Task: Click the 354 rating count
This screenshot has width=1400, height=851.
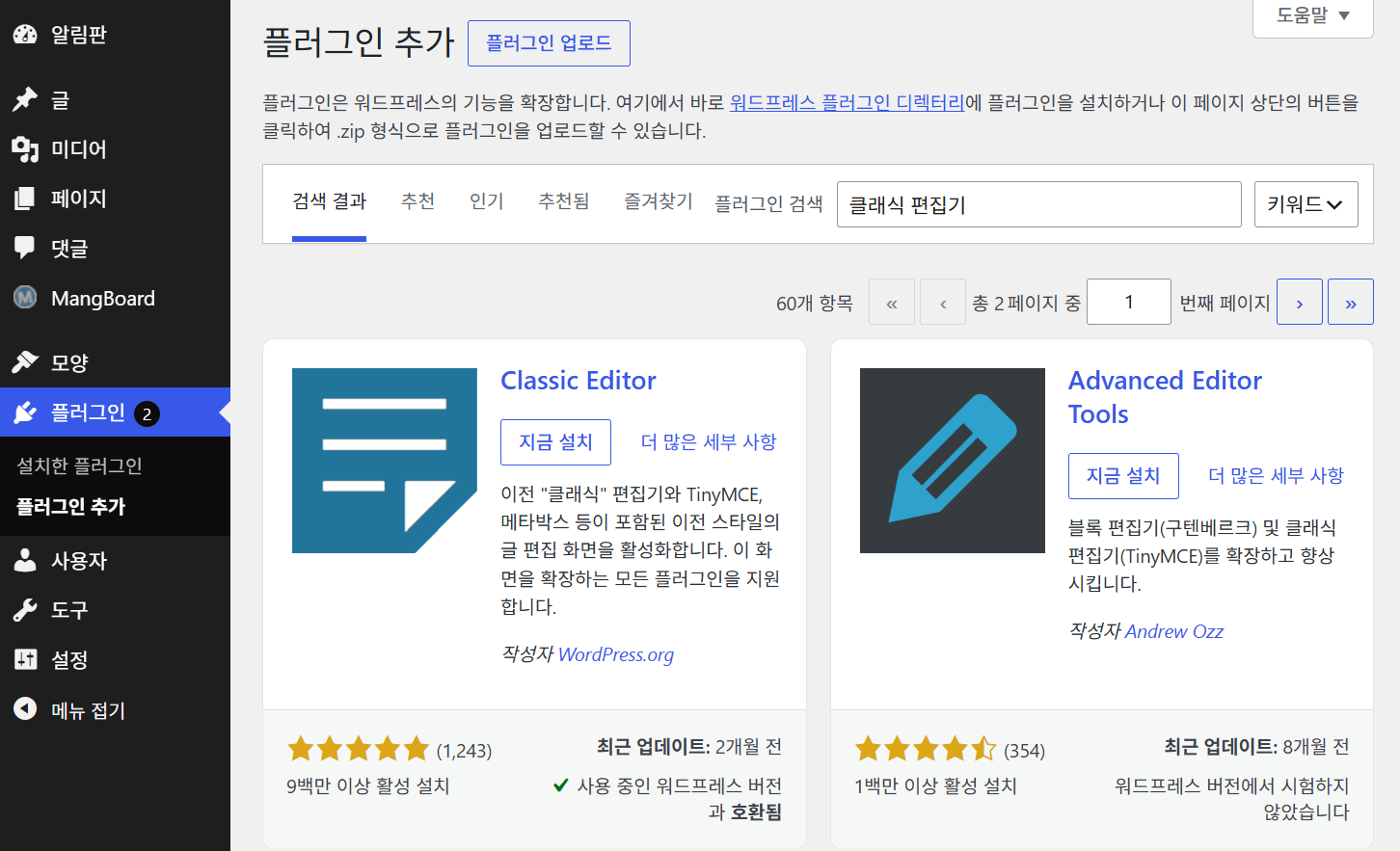Action: [x=1024, y=751]
